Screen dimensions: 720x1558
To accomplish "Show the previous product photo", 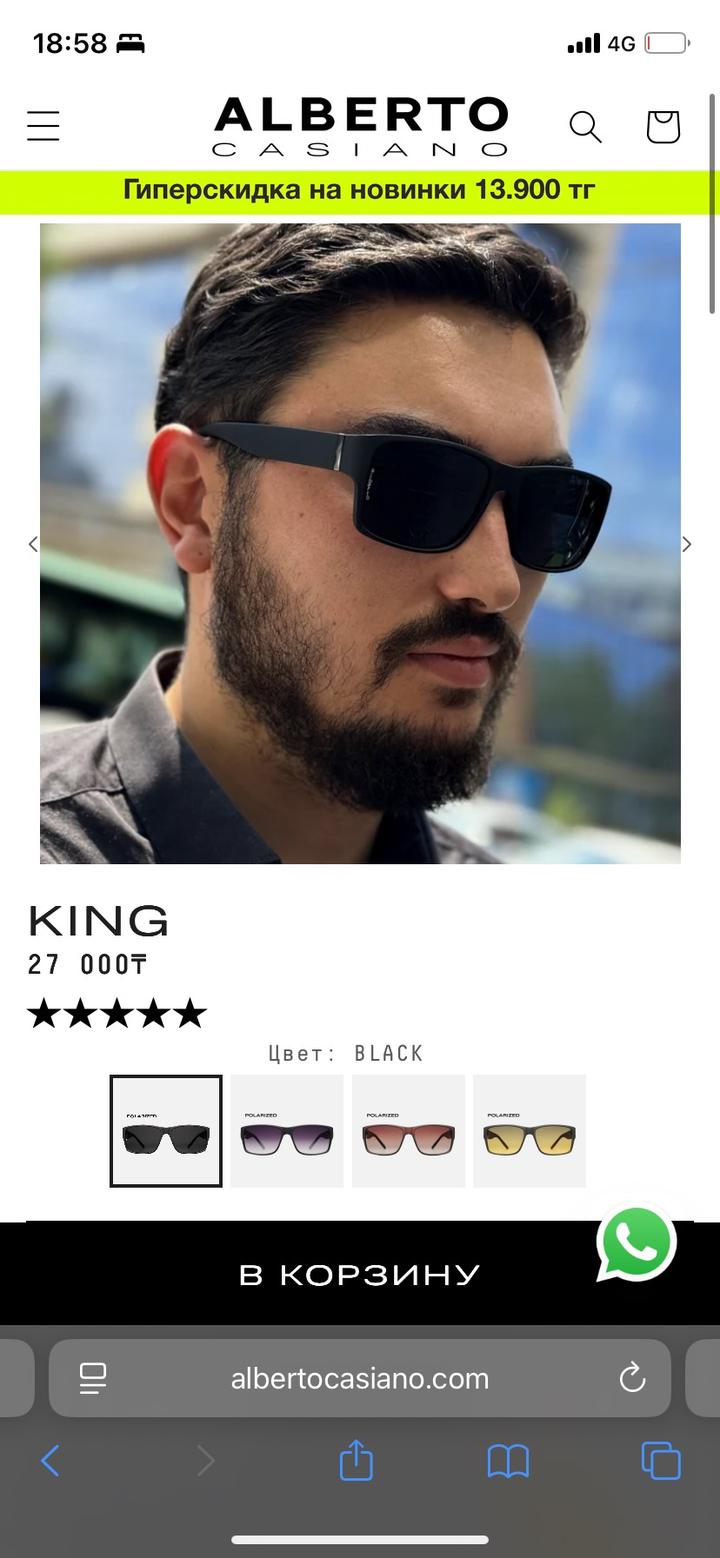I will (33, 544).
